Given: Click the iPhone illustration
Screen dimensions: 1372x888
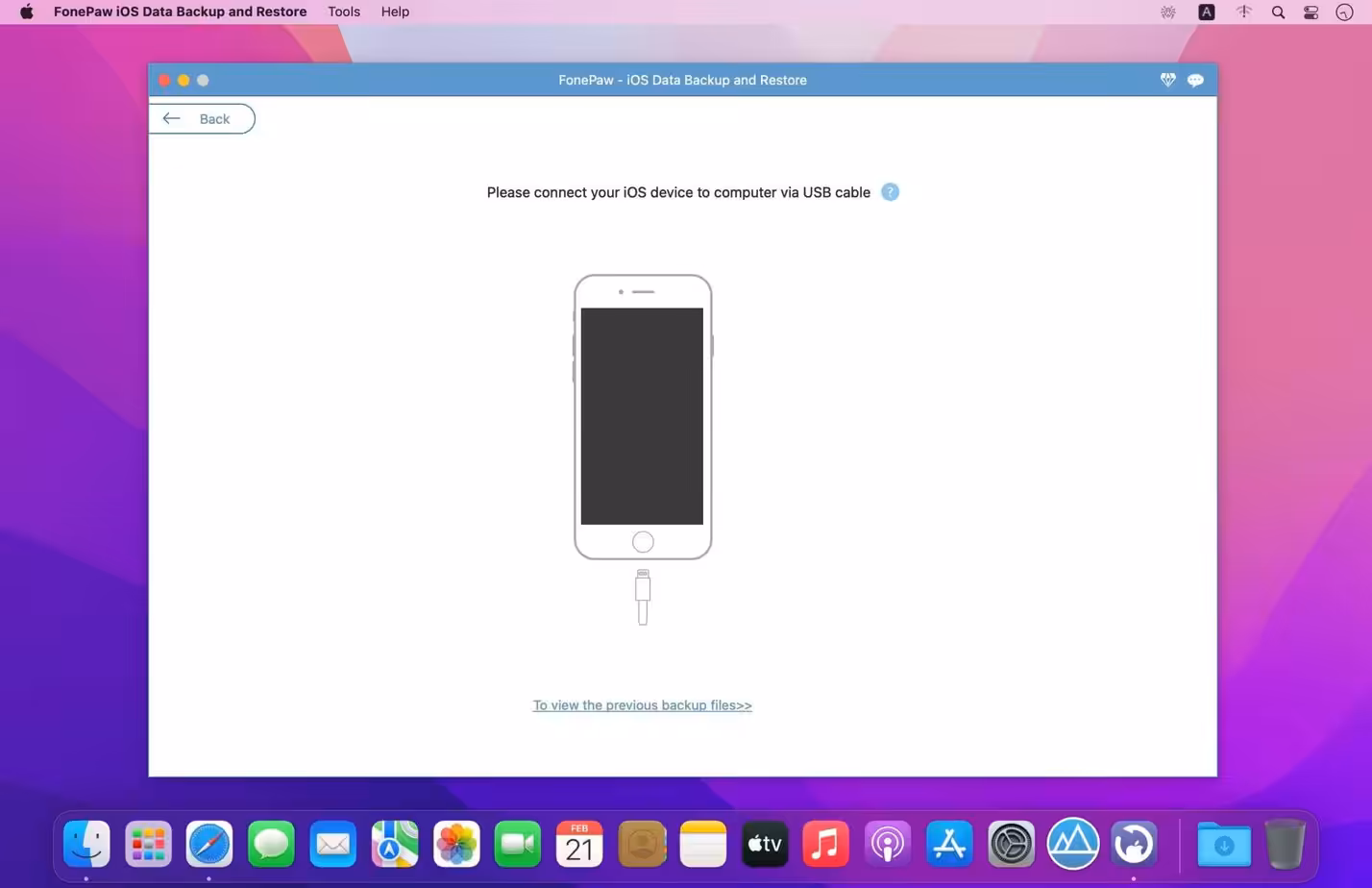Looking at the screenshot, I should point(643,417).
